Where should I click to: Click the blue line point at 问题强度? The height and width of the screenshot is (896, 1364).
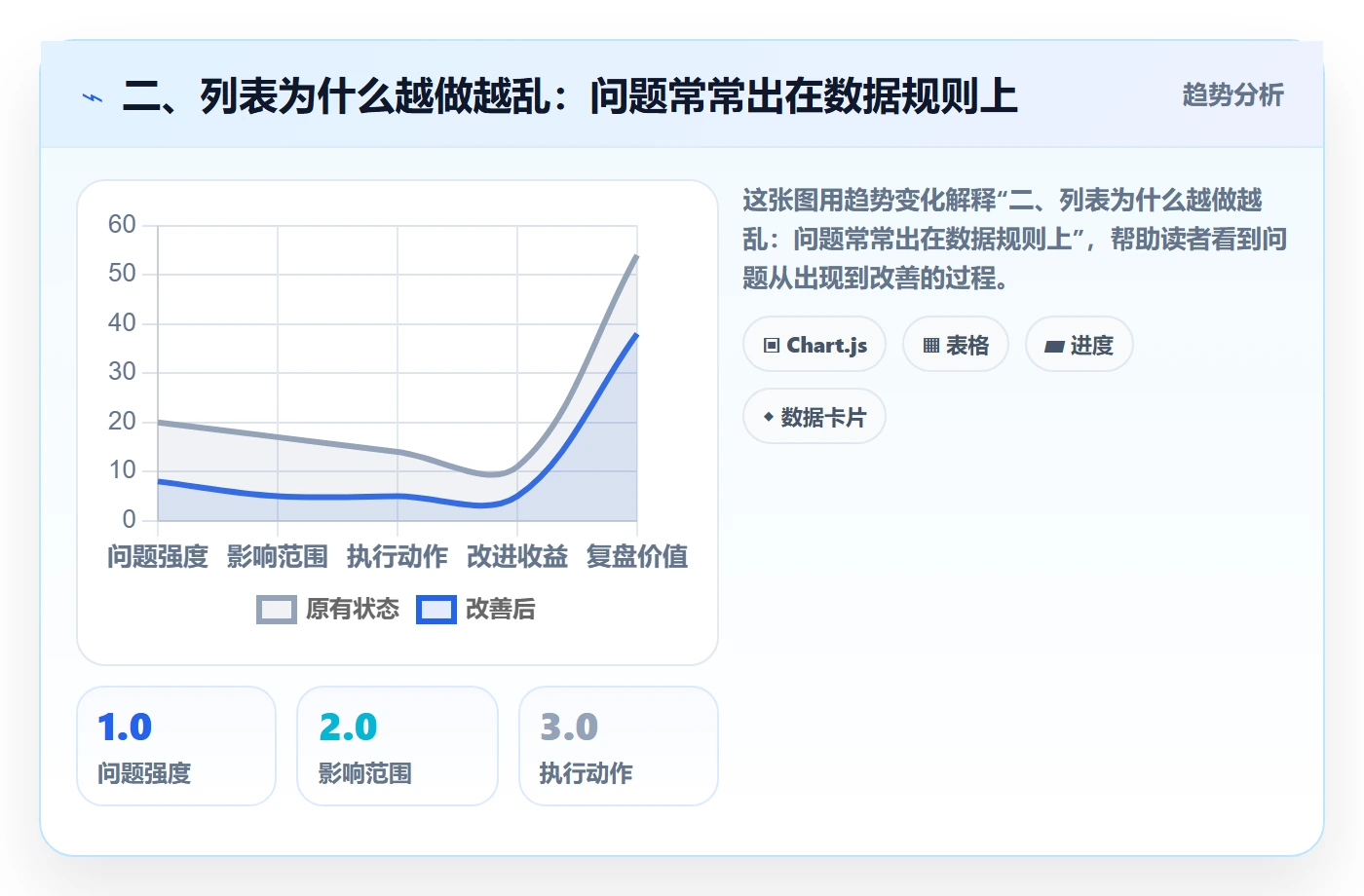coord(158,481)
